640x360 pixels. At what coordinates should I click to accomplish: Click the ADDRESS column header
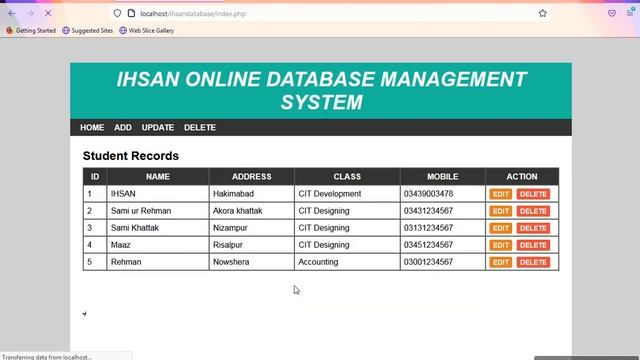click(251, 177)
